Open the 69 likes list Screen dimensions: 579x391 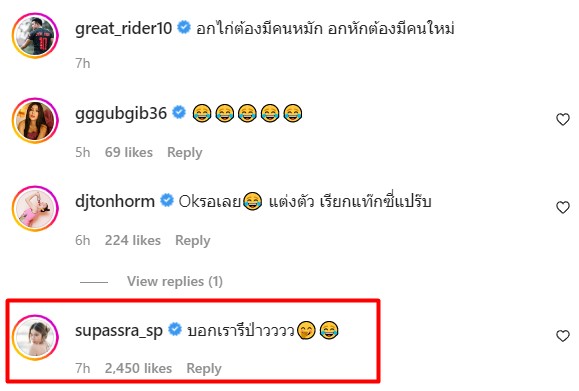129,152
